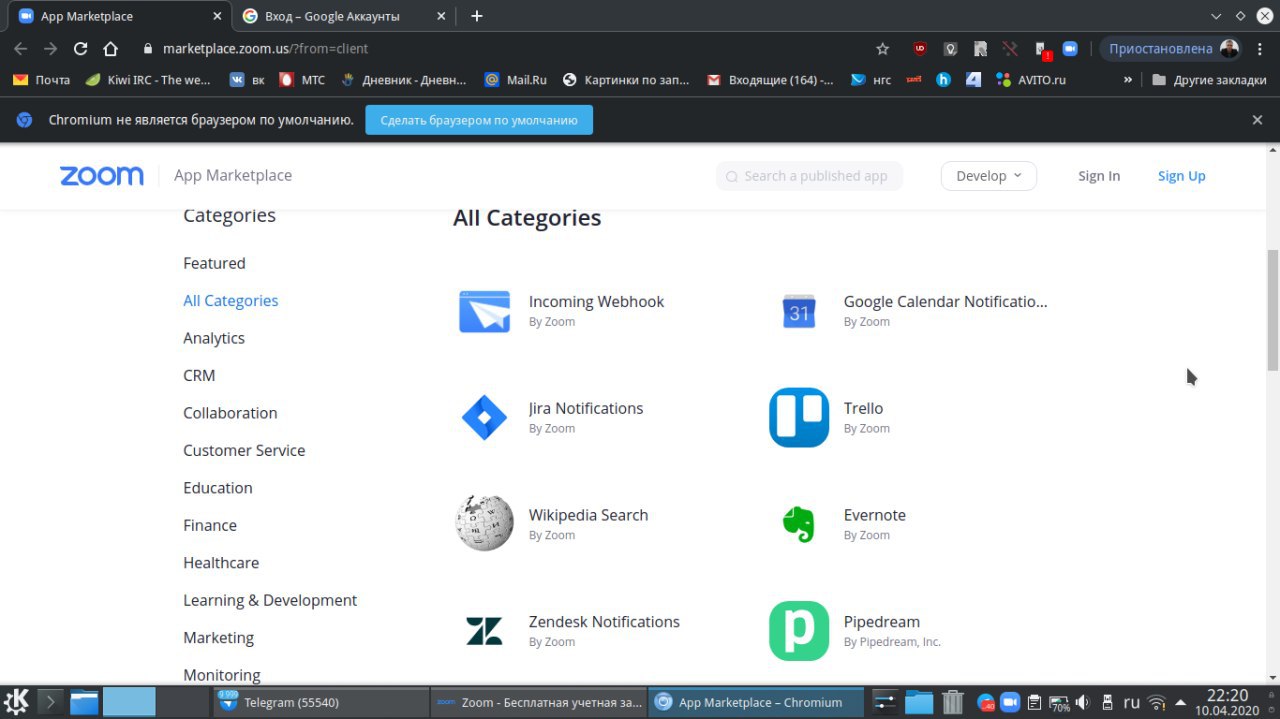
Task: Click the Sign Up link
Action: 1182,176
